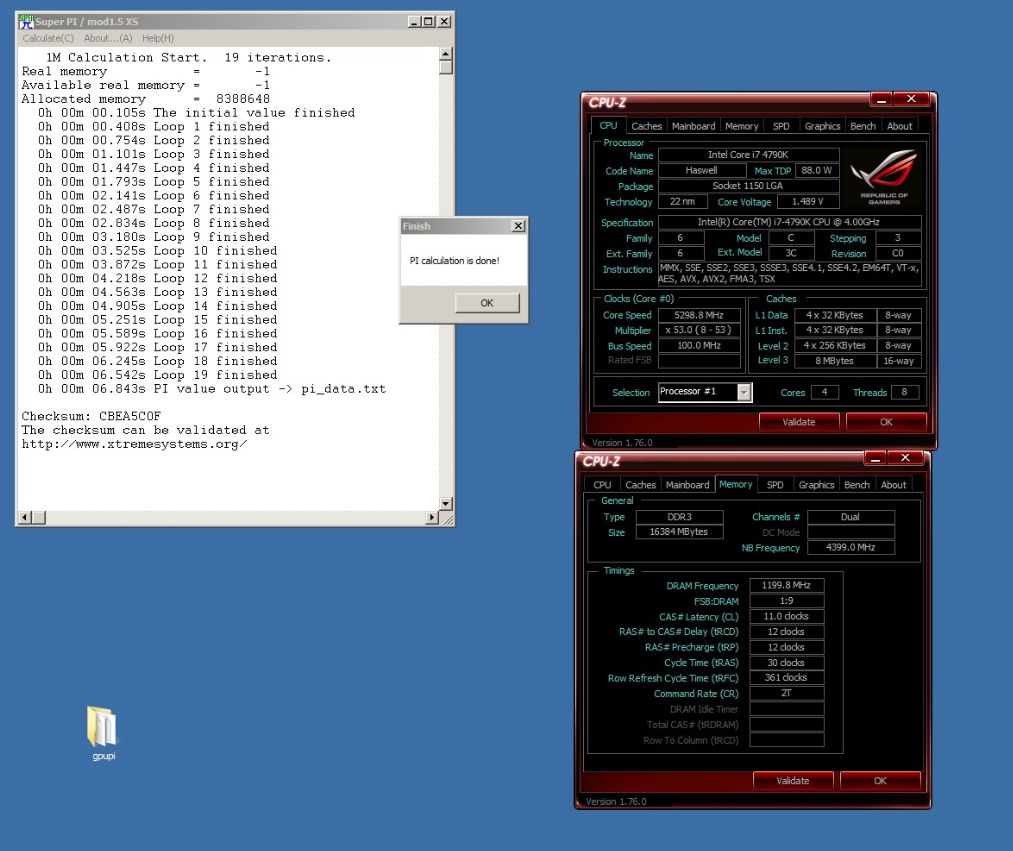Click OK in lower CPU-Z window

coord(880,781)
